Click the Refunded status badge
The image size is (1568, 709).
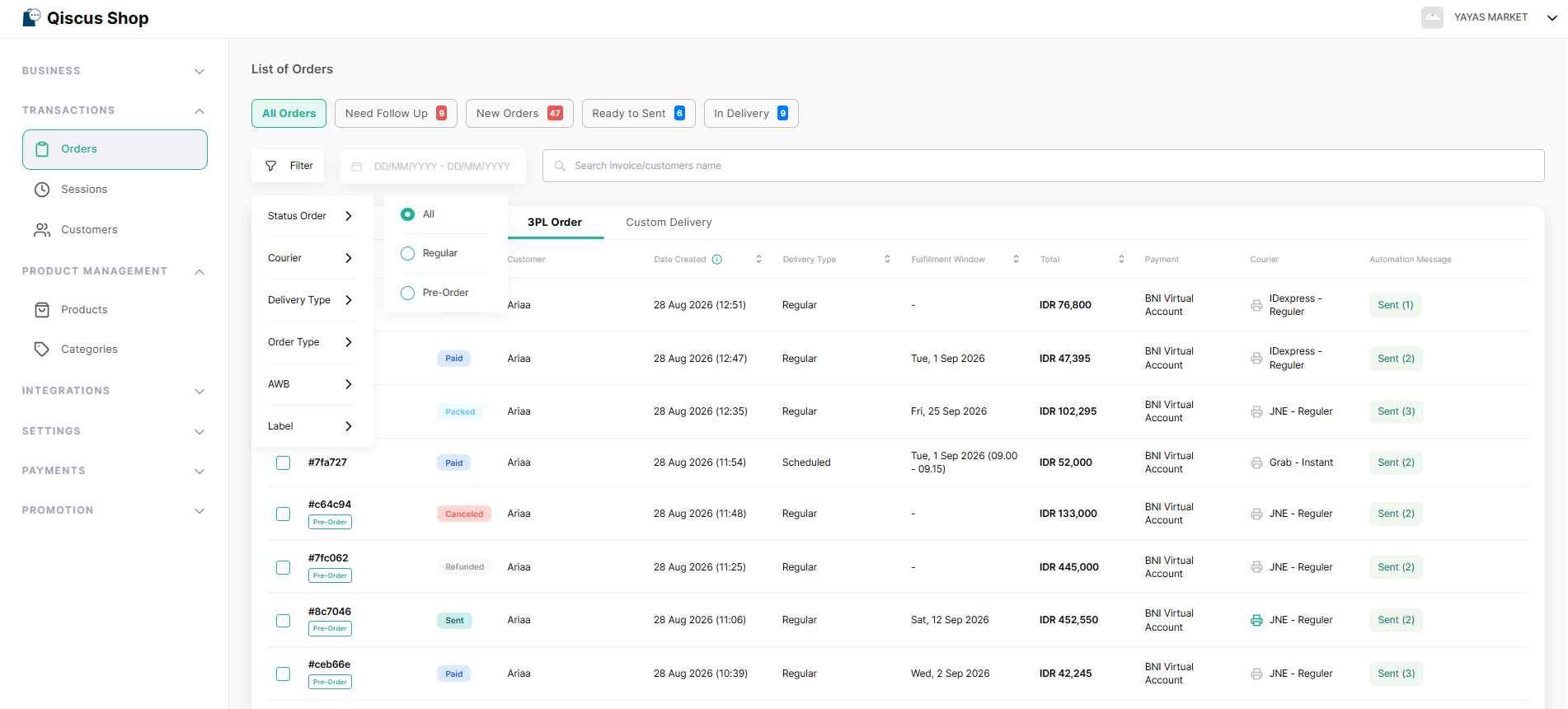pos(464,567)
